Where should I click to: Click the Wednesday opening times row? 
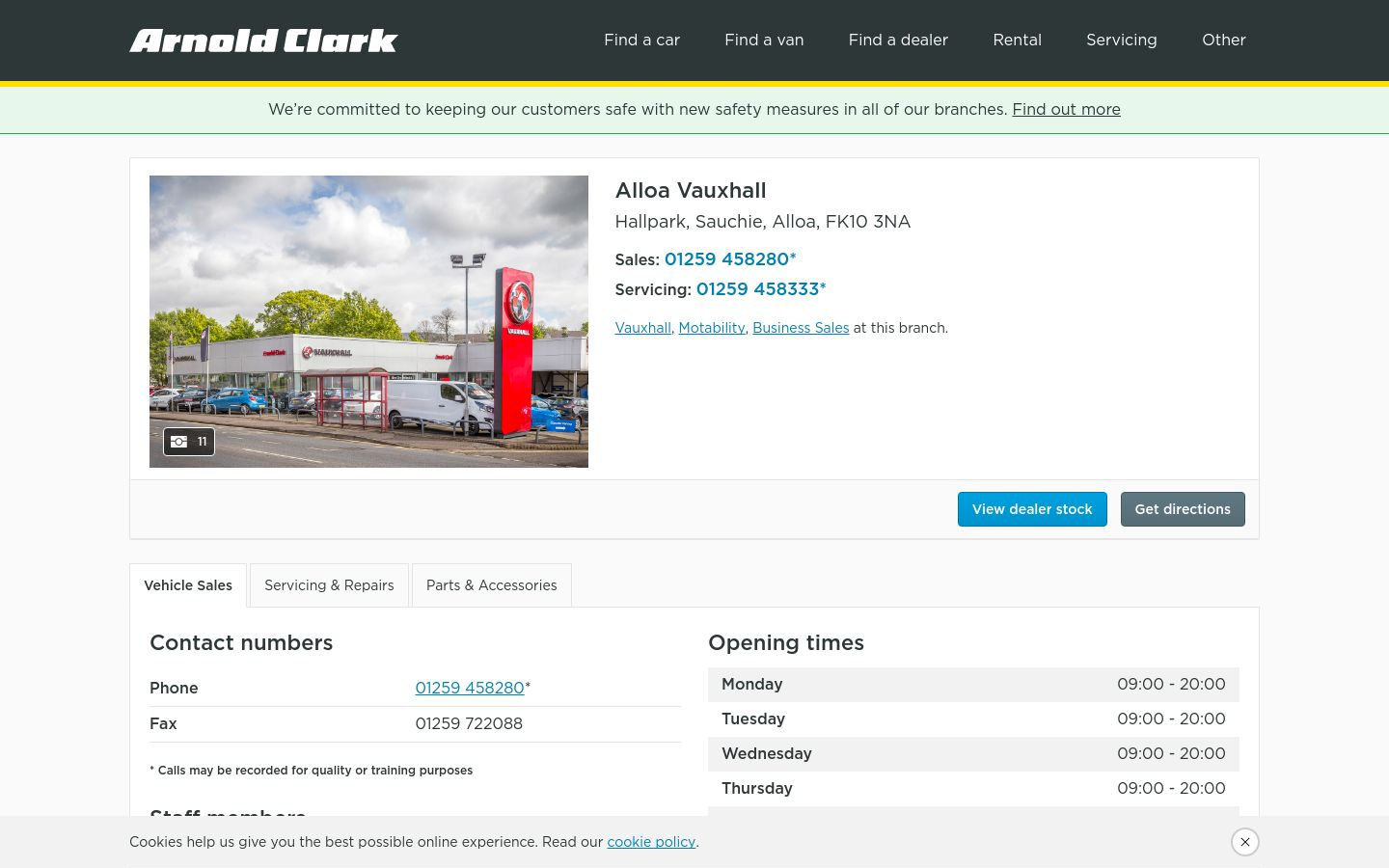click(973, 753)
